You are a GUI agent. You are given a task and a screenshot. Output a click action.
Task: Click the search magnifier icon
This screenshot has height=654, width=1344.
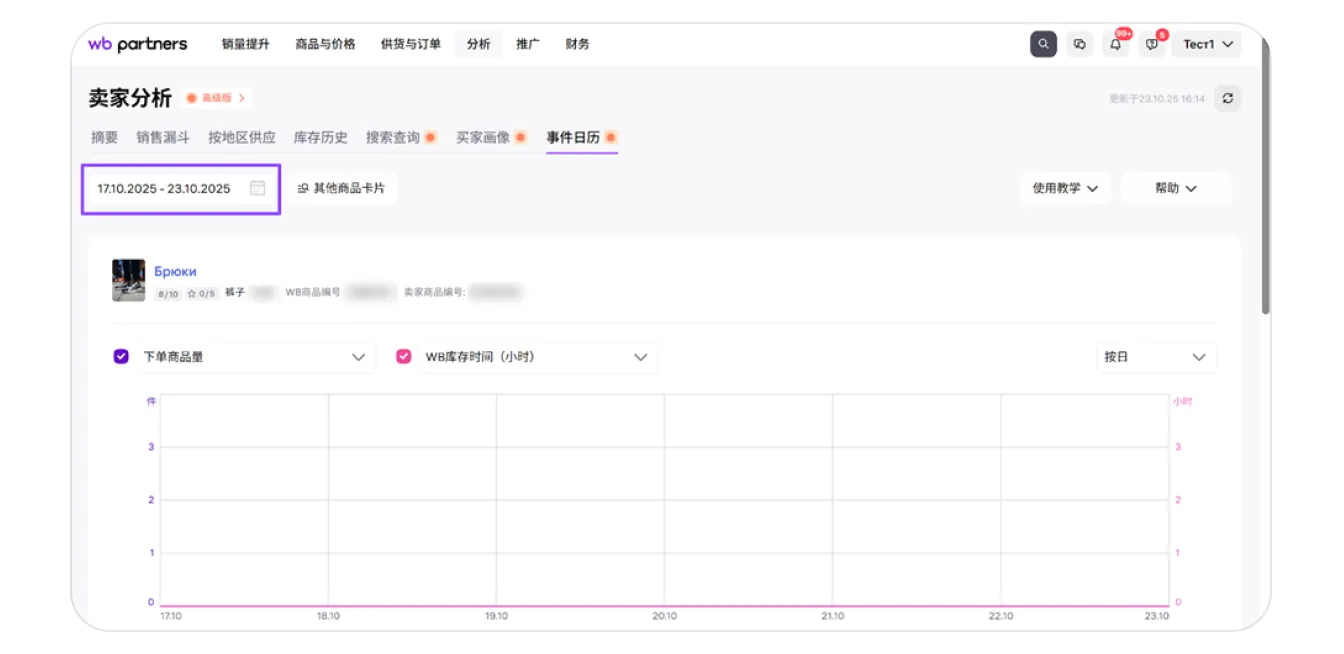pyautogui.click(x=1043, y=44)
